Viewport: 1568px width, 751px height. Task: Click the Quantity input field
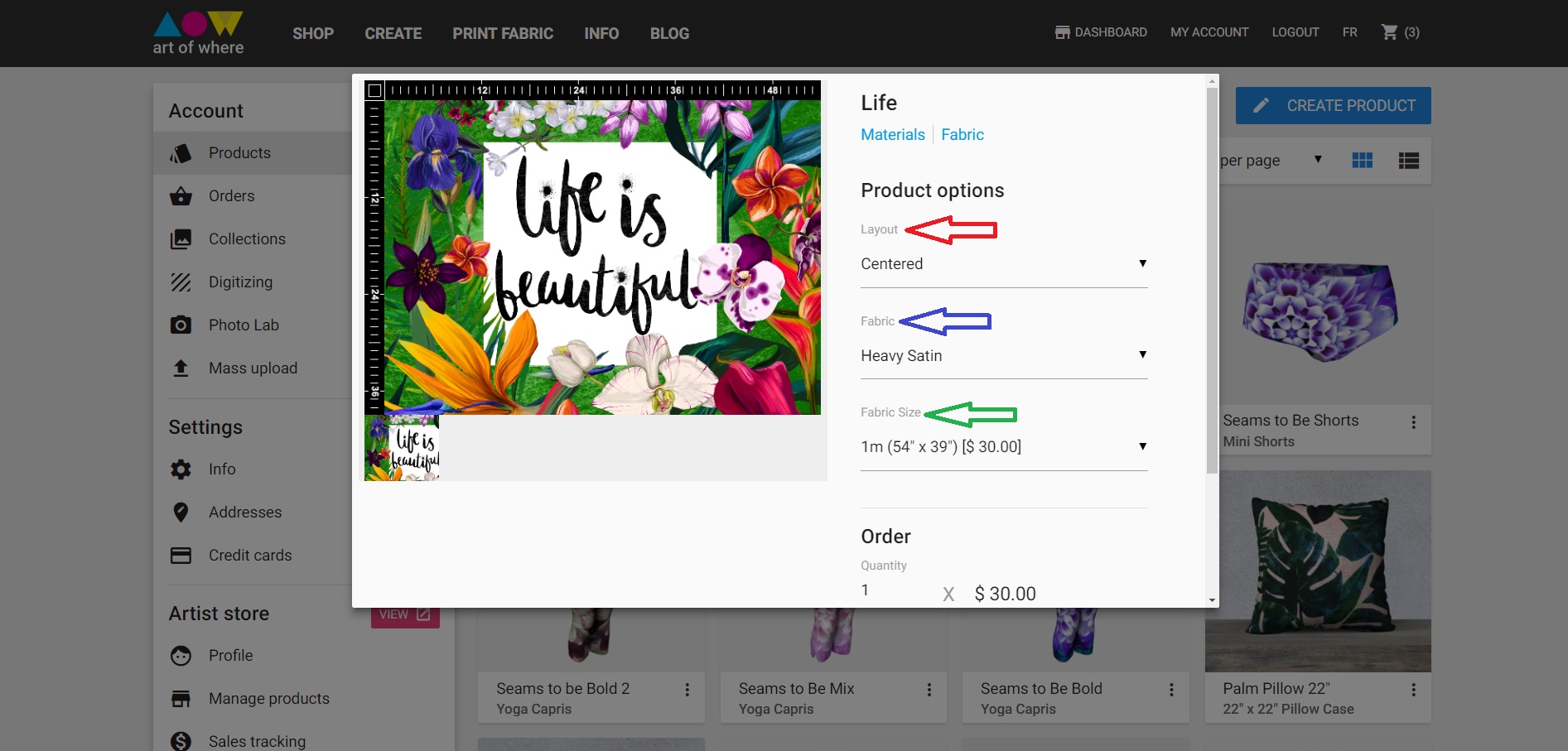click(895, 590)
